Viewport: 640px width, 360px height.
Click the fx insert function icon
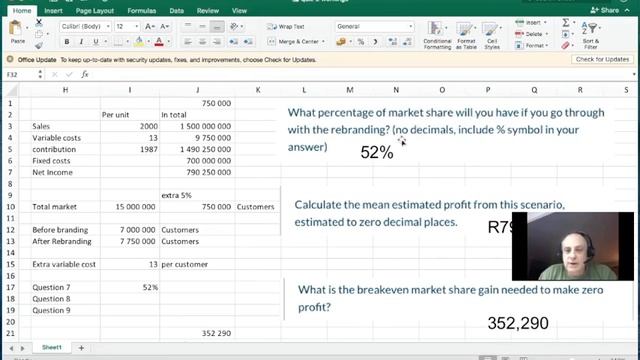pyautogui.click(x=84, y=74)
